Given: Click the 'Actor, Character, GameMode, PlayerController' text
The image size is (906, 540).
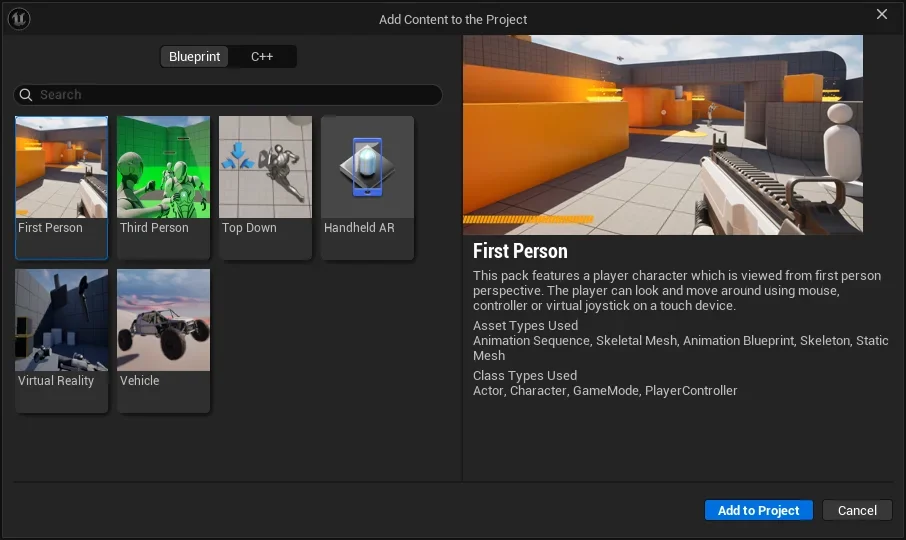Looking at the screenshot, I should pyautogui.click(x=605, y=390).
